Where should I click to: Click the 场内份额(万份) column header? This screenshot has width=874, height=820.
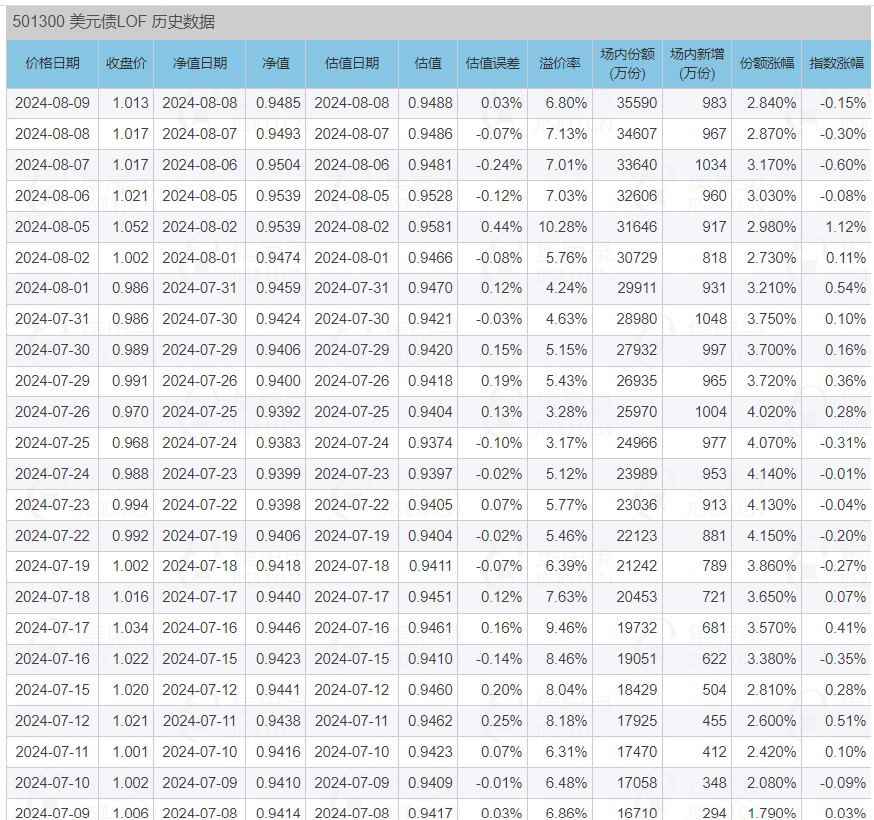627,63
